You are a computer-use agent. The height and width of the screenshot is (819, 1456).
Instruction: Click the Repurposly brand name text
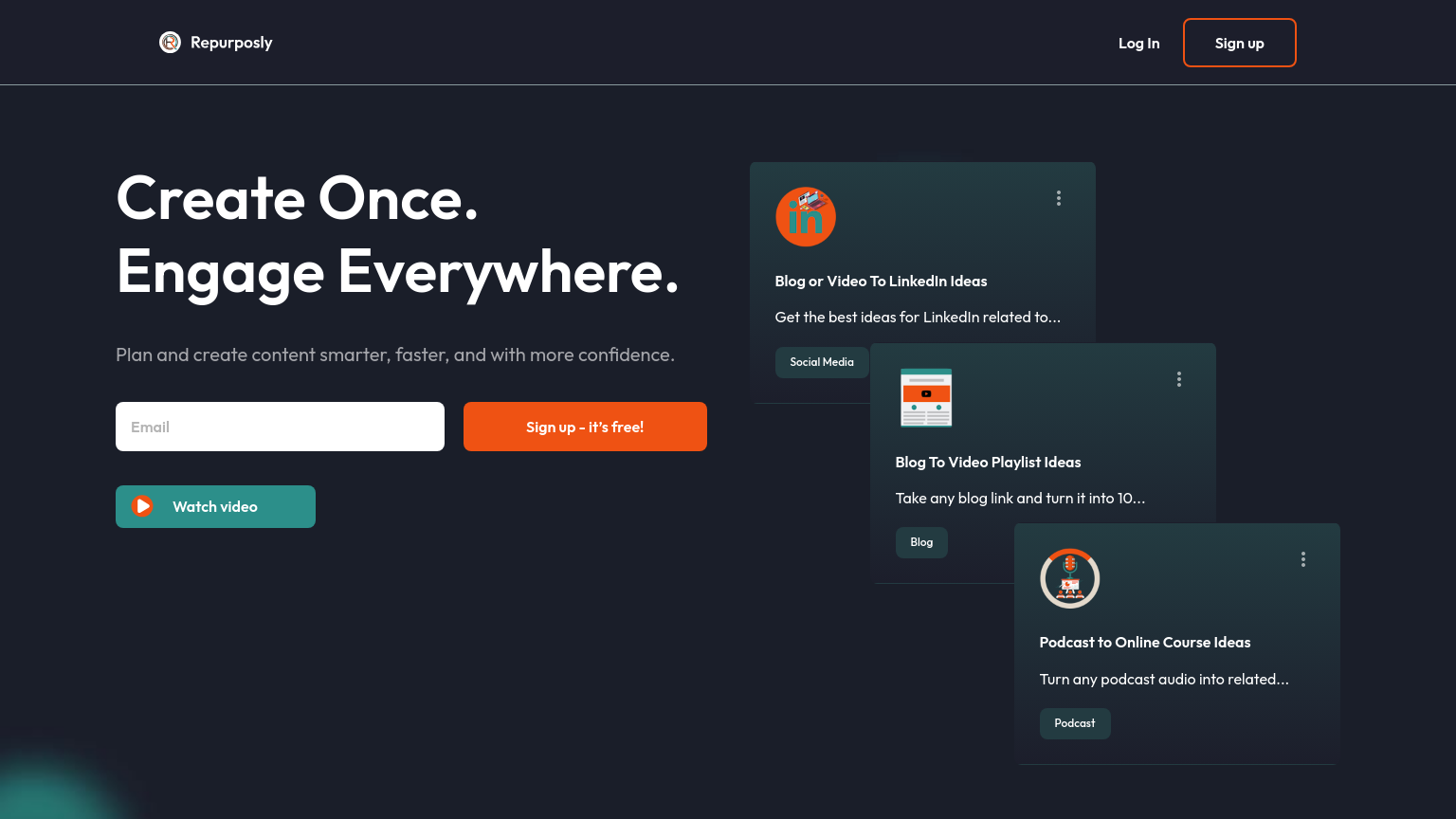(231, 43)
